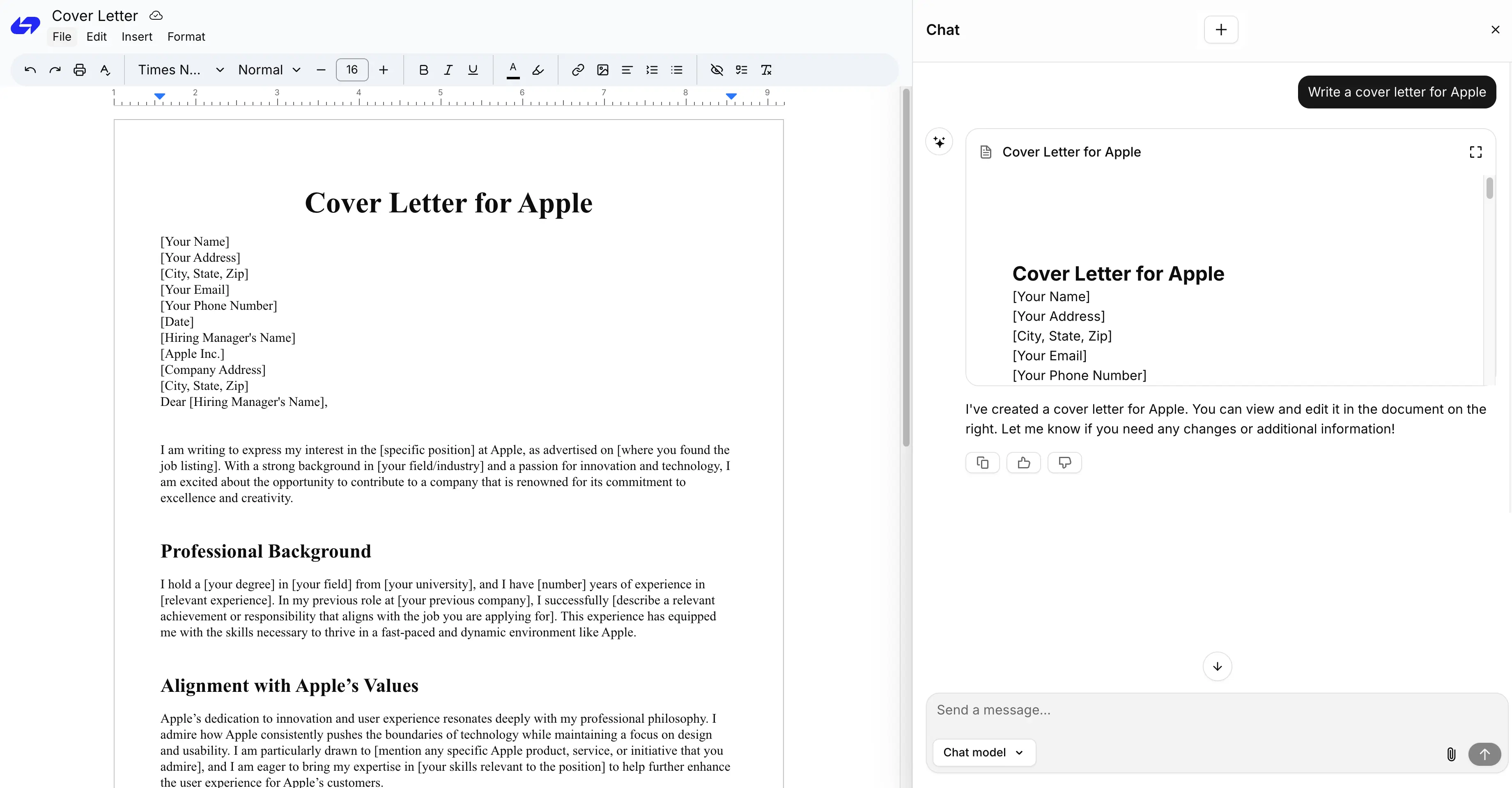1512x788 pixels.
Task: Click the right indent marker on ruler
Action: [731, 96]
